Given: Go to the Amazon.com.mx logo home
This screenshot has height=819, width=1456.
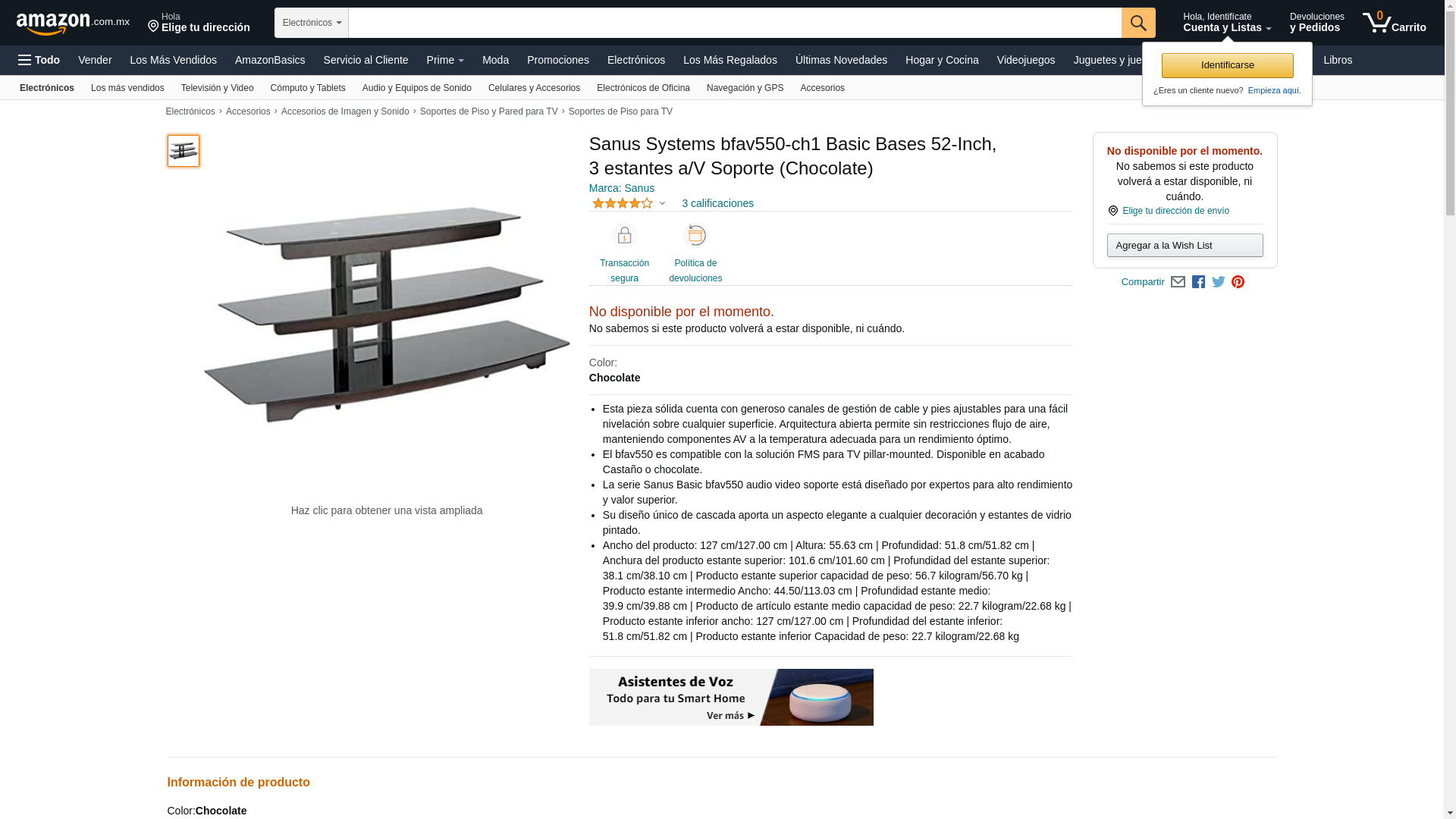Looking at the screenshot, I should click(73, 24).
